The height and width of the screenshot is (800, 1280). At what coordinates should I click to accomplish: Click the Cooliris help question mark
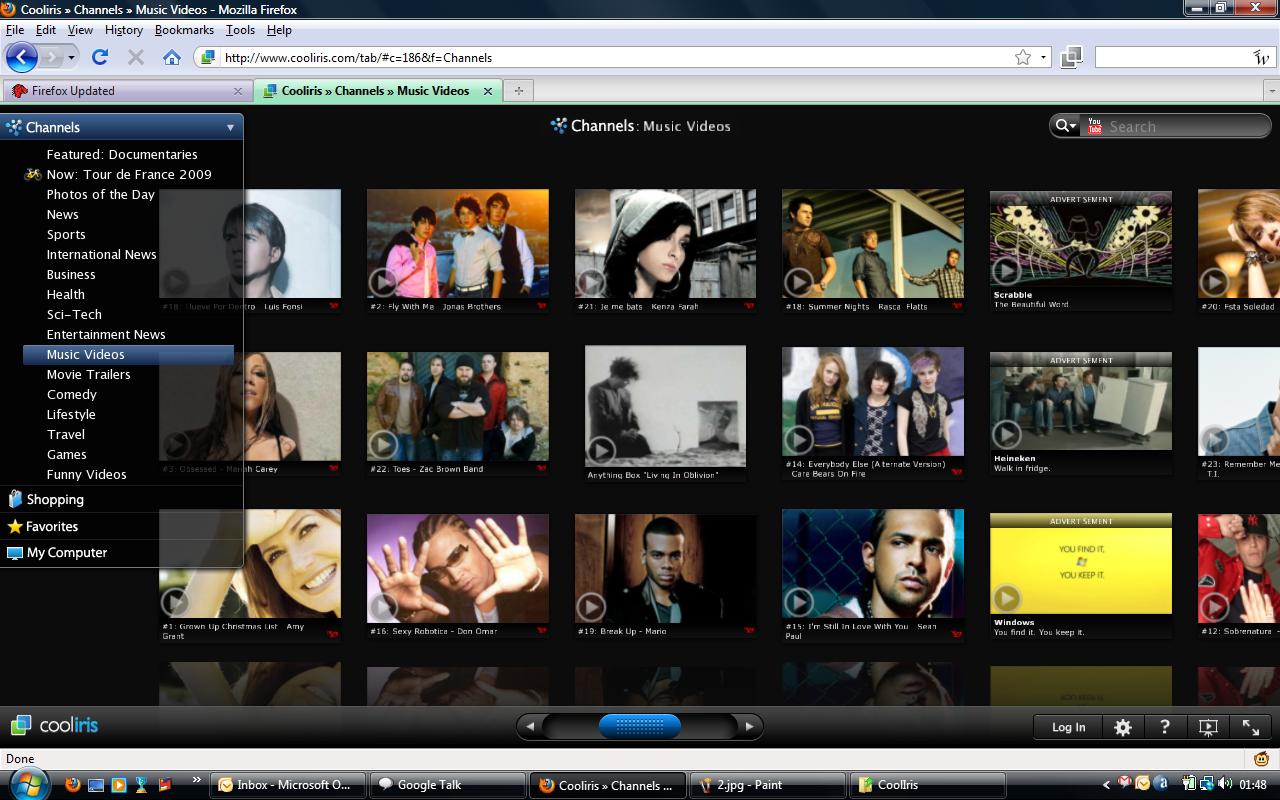tap(1165, 727)
